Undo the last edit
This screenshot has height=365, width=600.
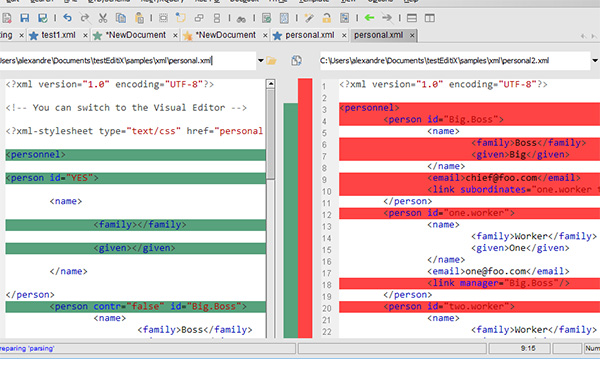(x=67, y=18)
